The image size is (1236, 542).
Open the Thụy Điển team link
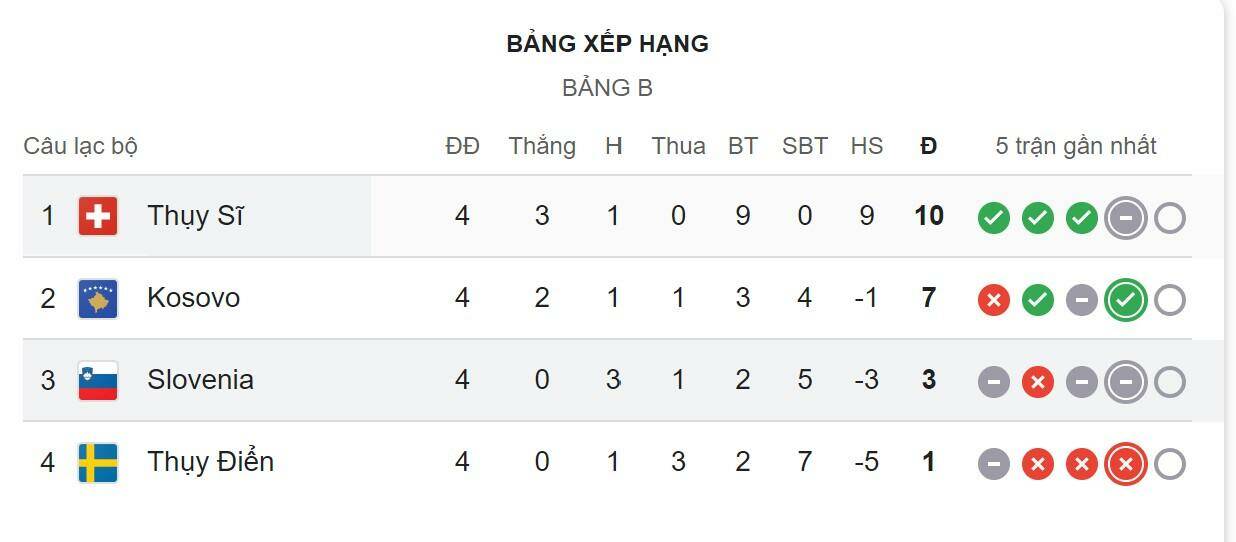coord(210,462)
